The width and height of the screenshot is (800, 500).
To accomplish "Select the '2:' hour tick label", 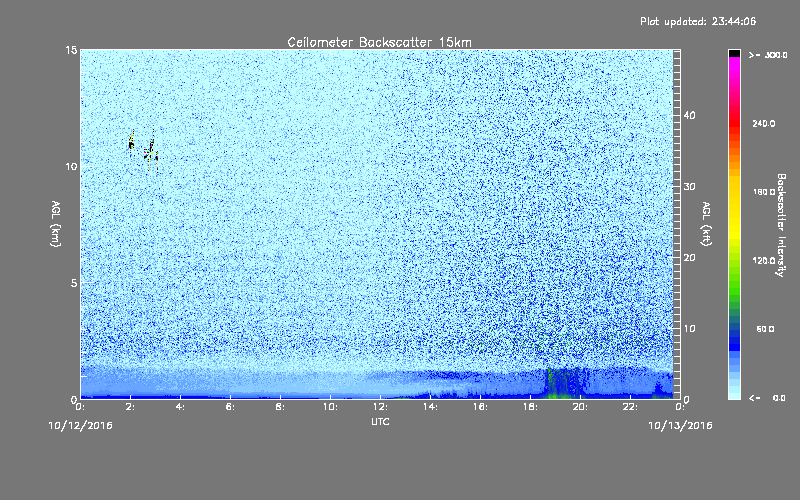I will point(130,407).
